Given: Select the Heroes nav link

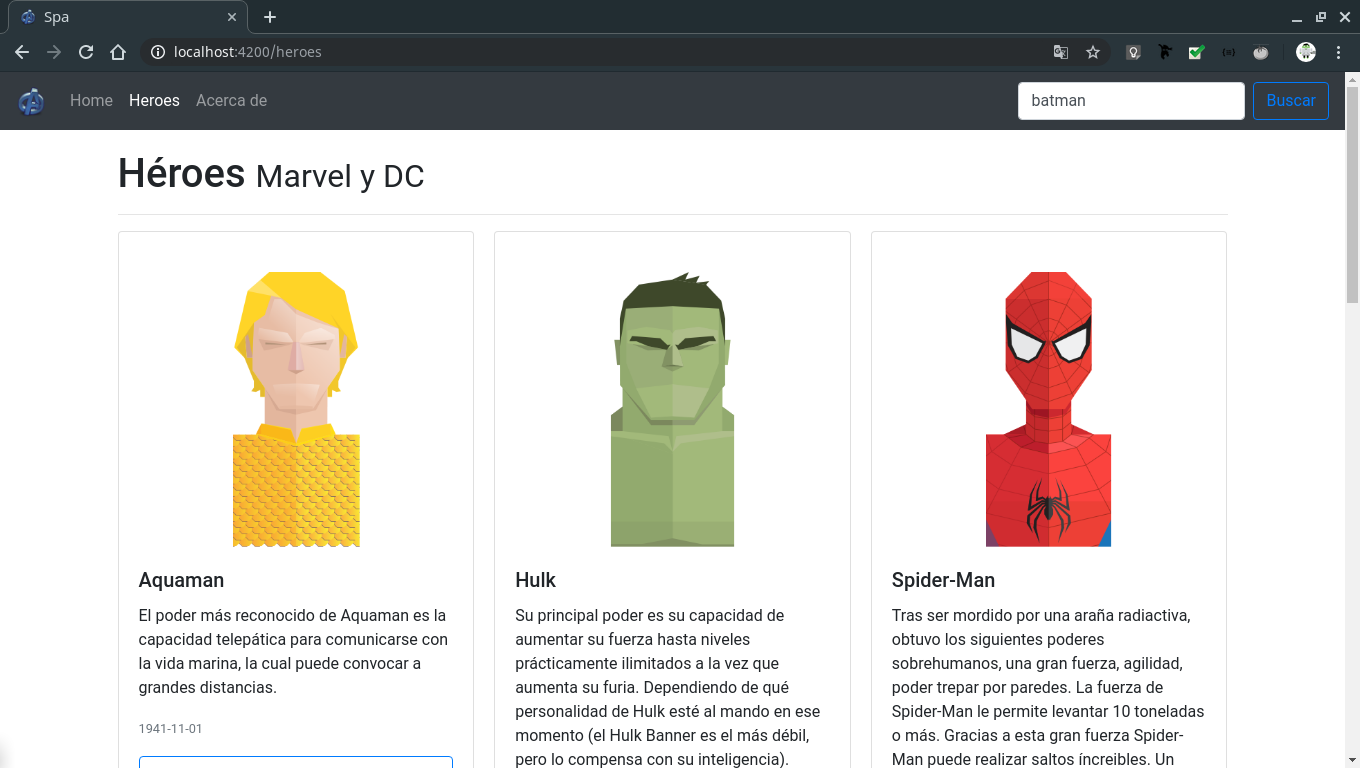Looking at the screenshot, I should click(x=154, y=100).
